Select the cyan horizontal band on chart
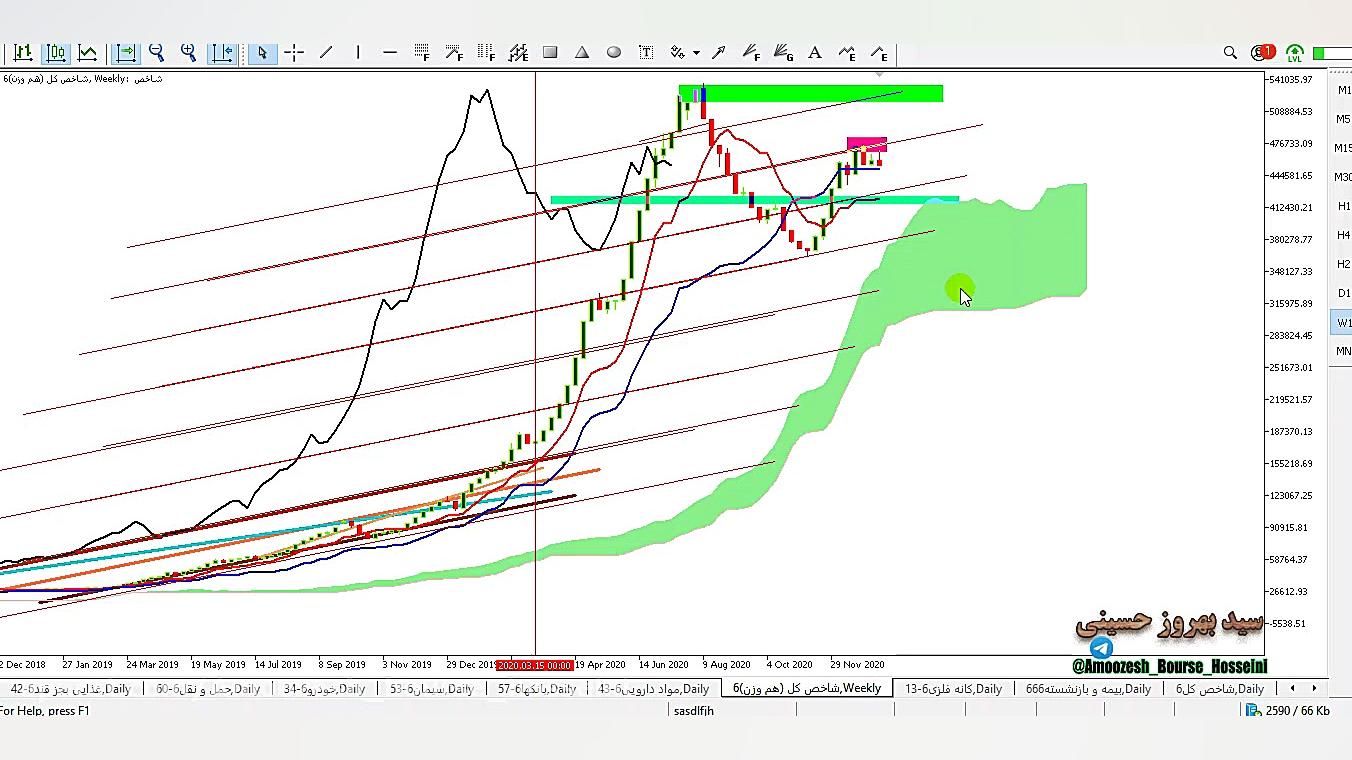The width and height of the screenshot is (1352, 760). coord(755,200)
